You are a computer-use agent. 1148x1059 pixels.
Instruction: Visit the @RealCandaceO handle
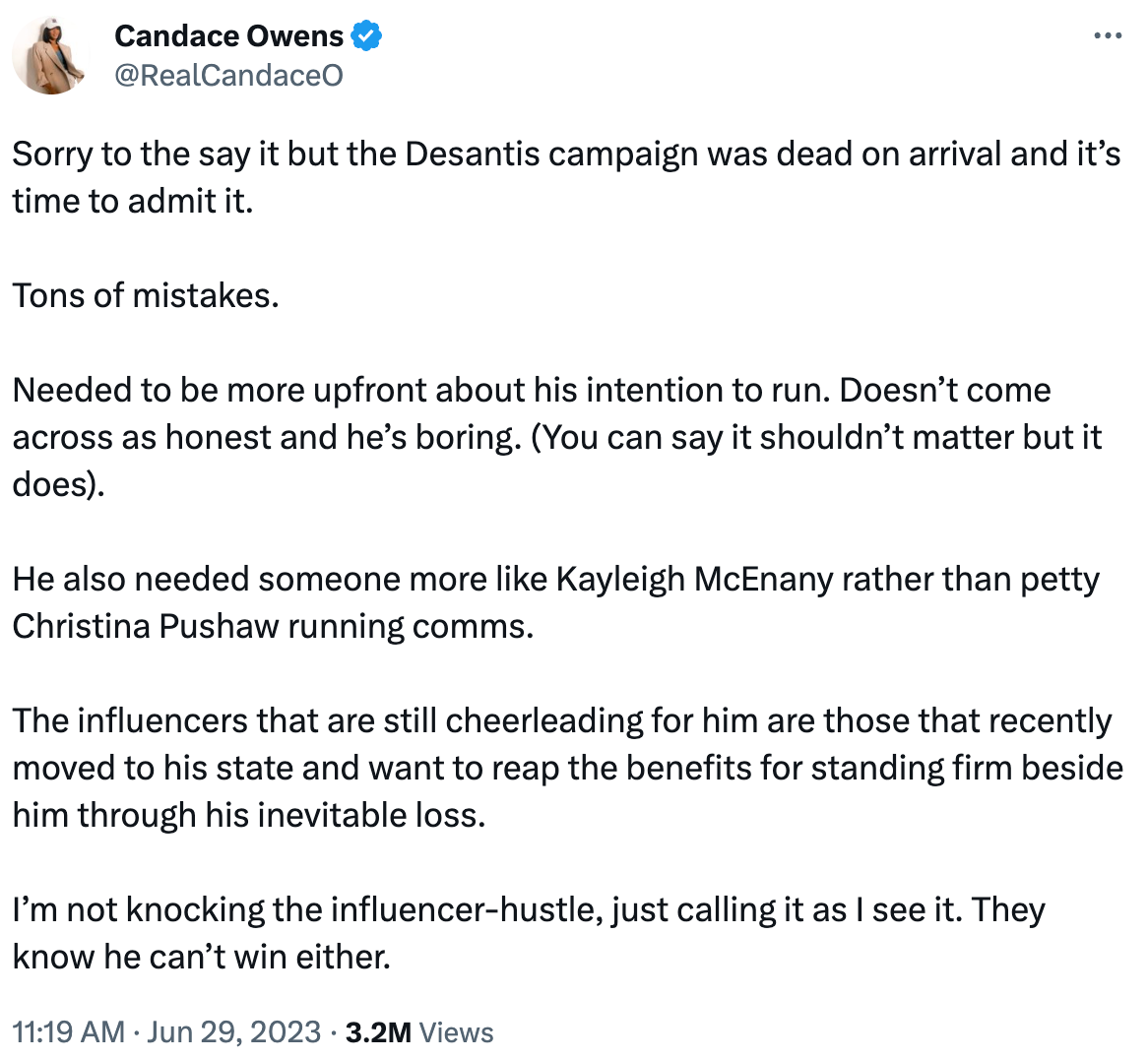tap(228, 75)
